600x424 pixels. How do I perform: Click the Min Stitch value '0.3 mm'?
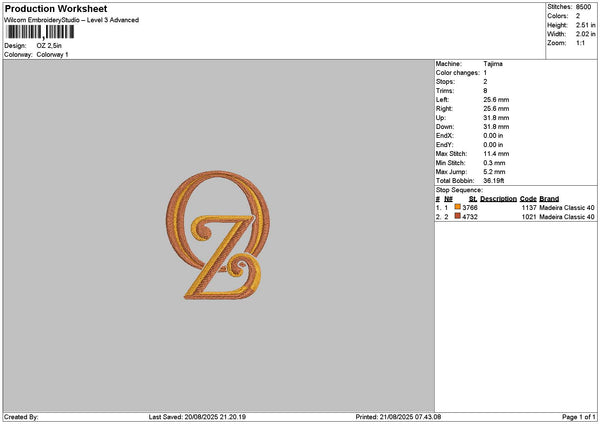[494, 163]
